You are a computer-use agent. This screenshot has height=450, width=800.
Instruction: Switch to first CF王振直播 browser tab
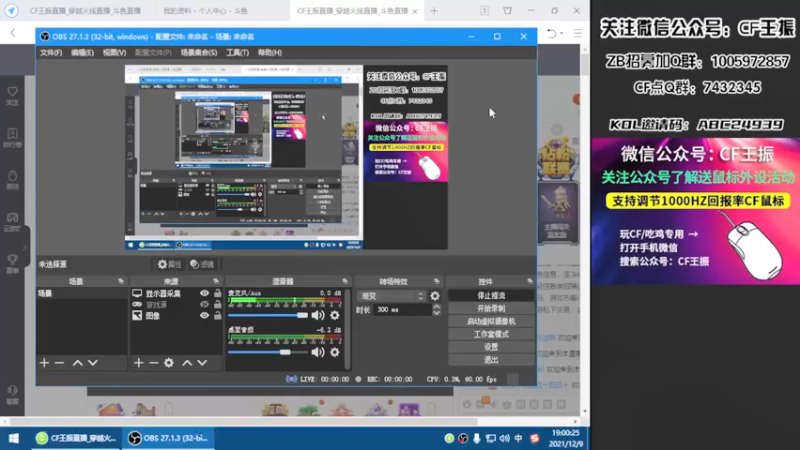[85, 11]
